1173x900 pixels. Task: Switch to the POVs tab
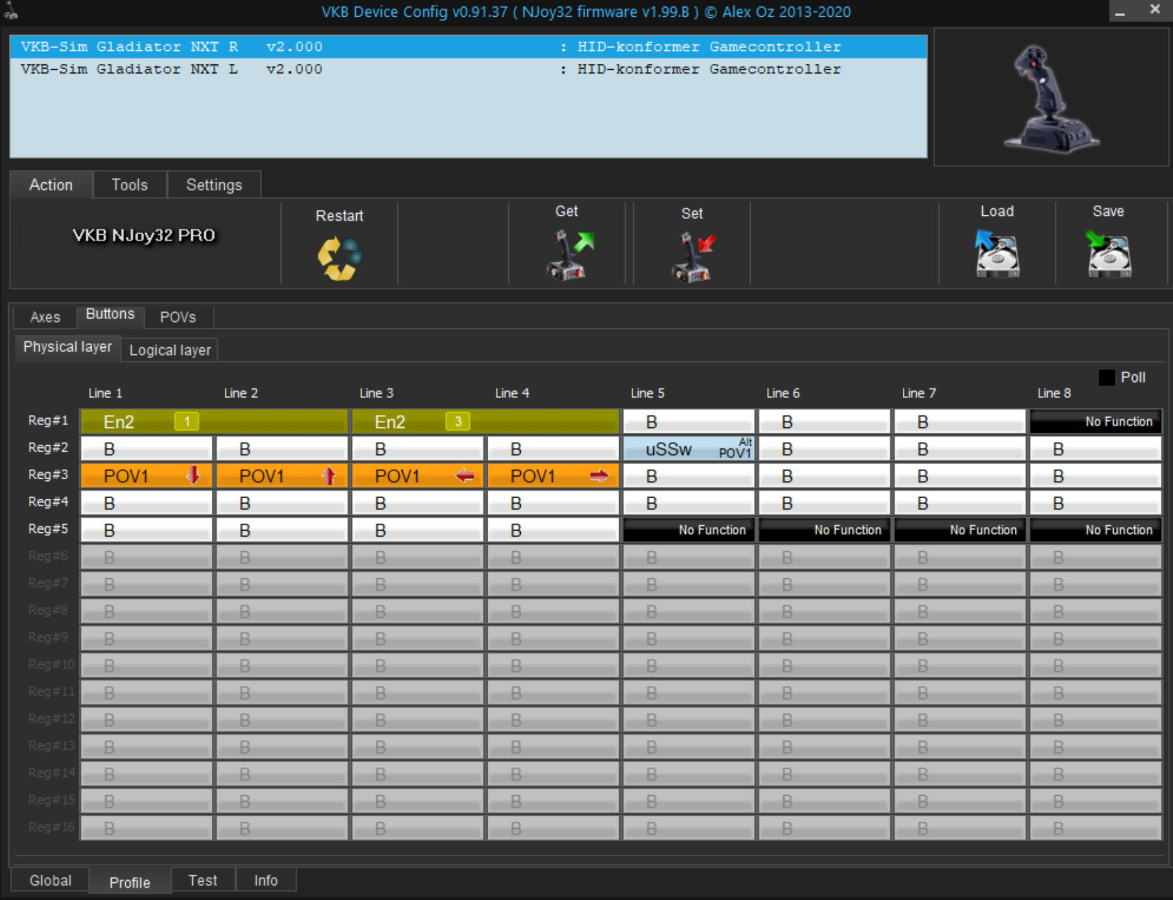tap(178, 317)
